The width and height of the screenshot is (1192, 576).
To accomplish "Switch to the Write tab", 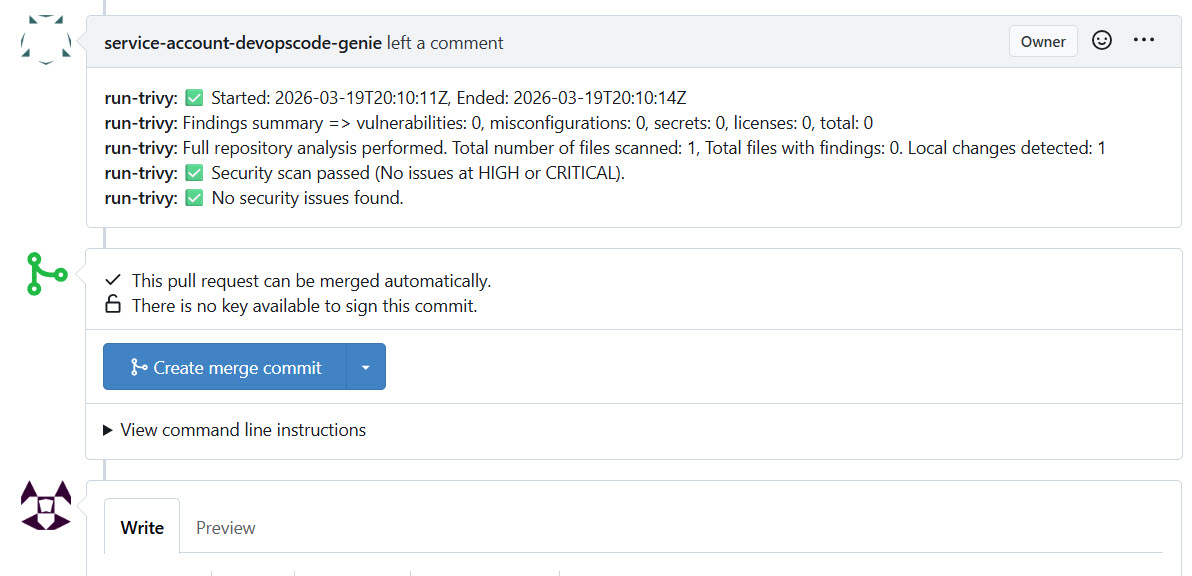I will click(142, 527).
